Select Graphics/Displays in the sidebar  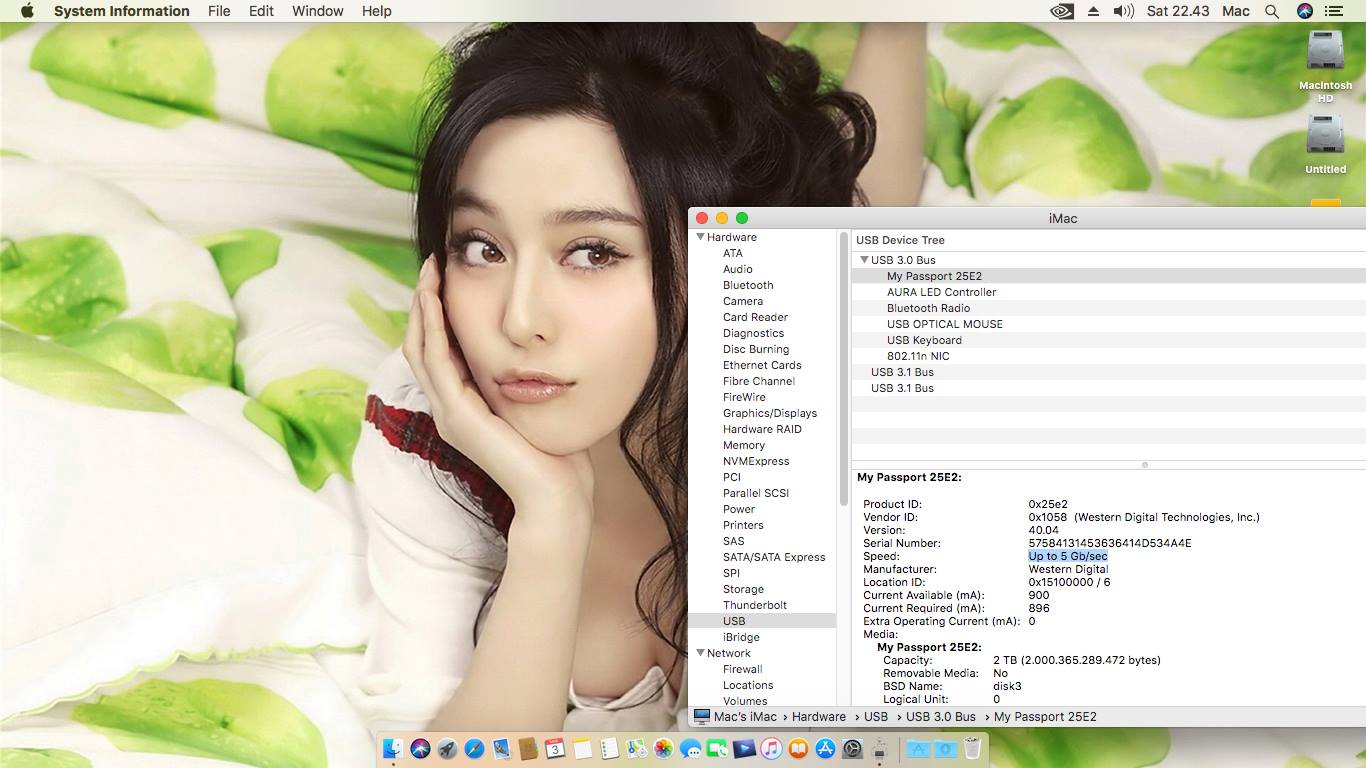770,413
